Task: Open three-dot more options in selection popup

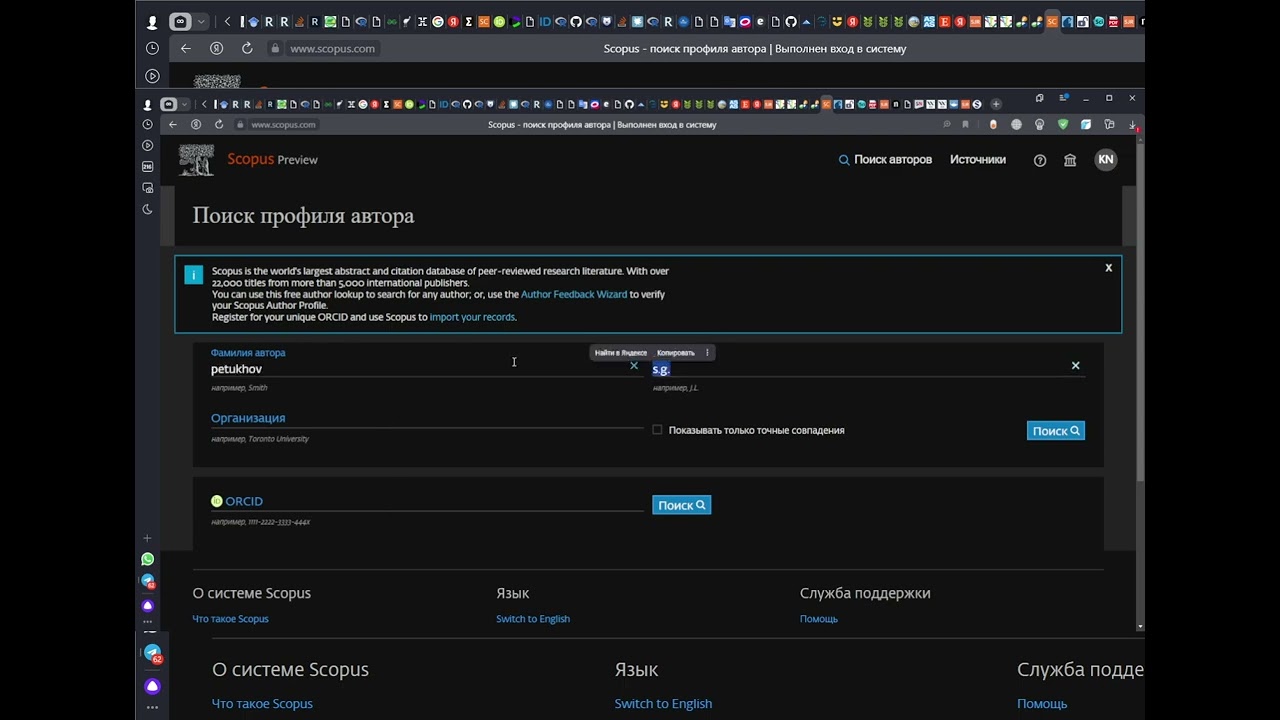Action: [707, 352]
